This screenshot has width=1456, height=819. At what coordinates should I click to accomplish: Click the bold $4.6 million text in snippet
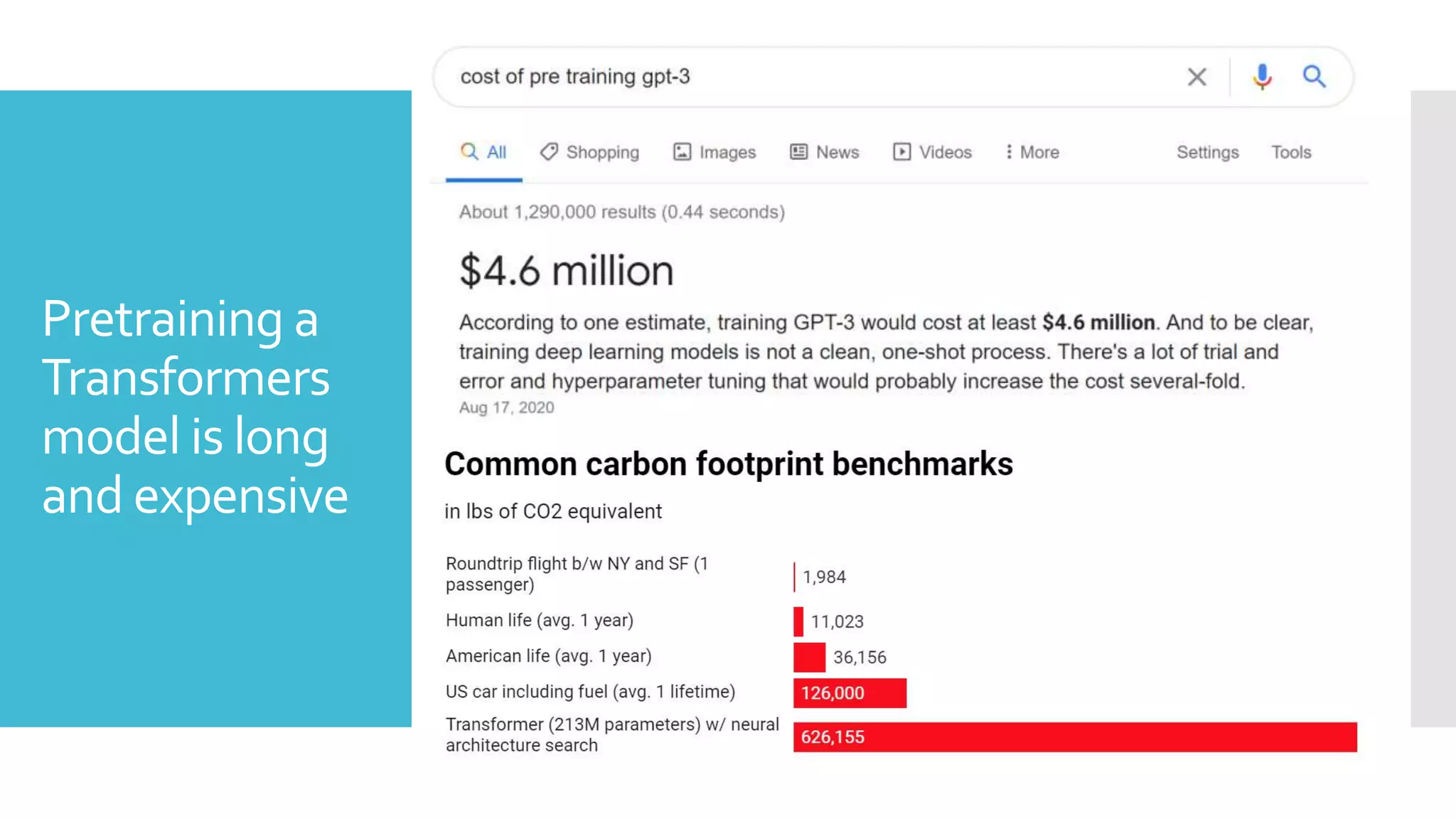pyautogui.click(x=1098, y=323)
